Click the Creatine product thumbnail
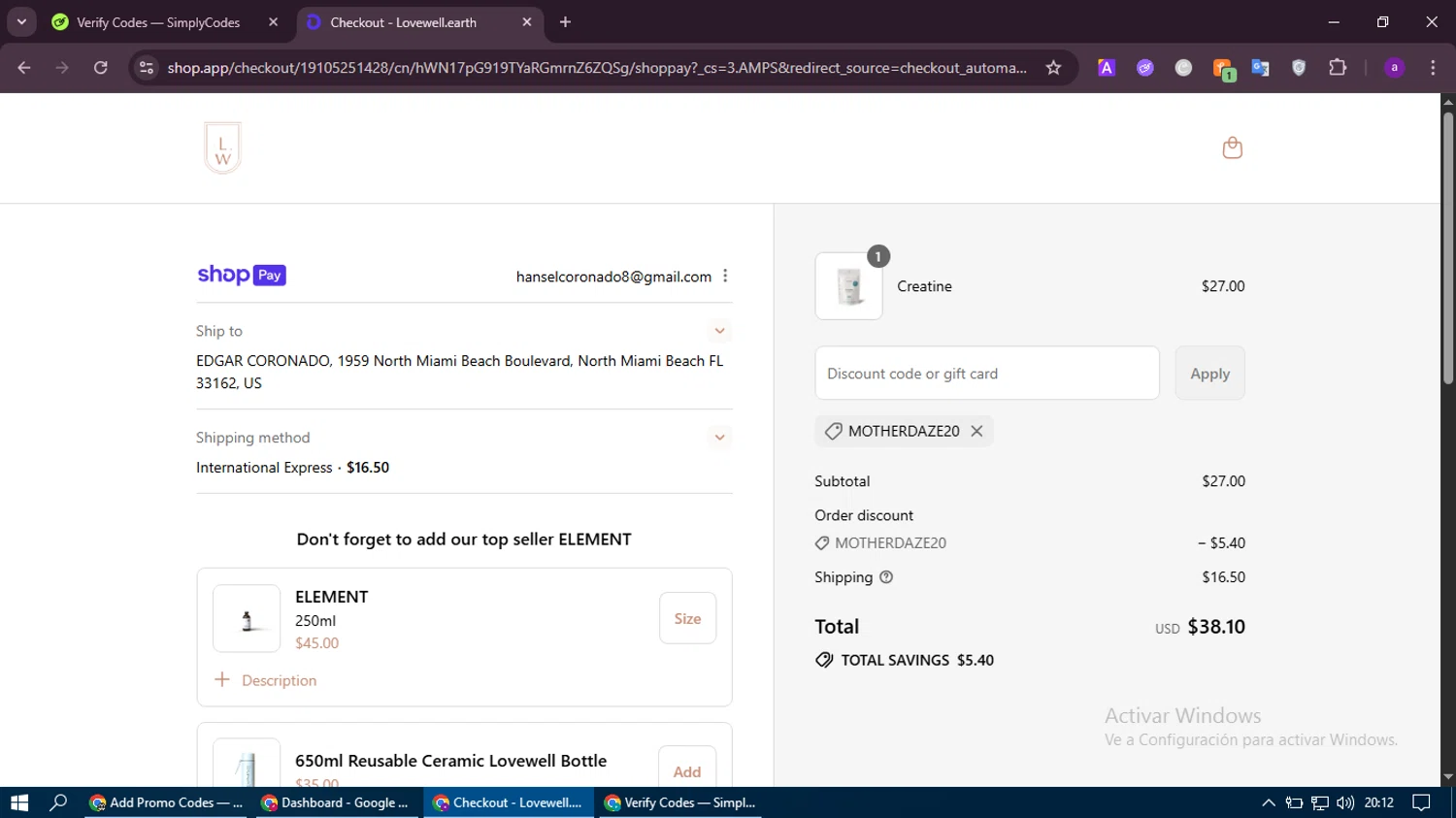The image size is (1456, 818). pyautogui.click(x=849, y=286)
